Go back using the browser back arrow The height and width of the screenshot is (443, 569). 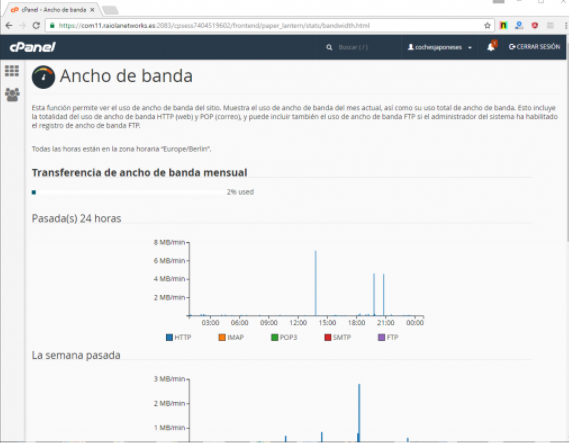(9, 25)
